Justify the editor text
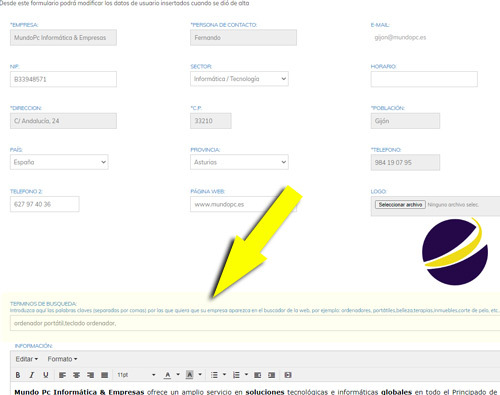 point(104,375)
